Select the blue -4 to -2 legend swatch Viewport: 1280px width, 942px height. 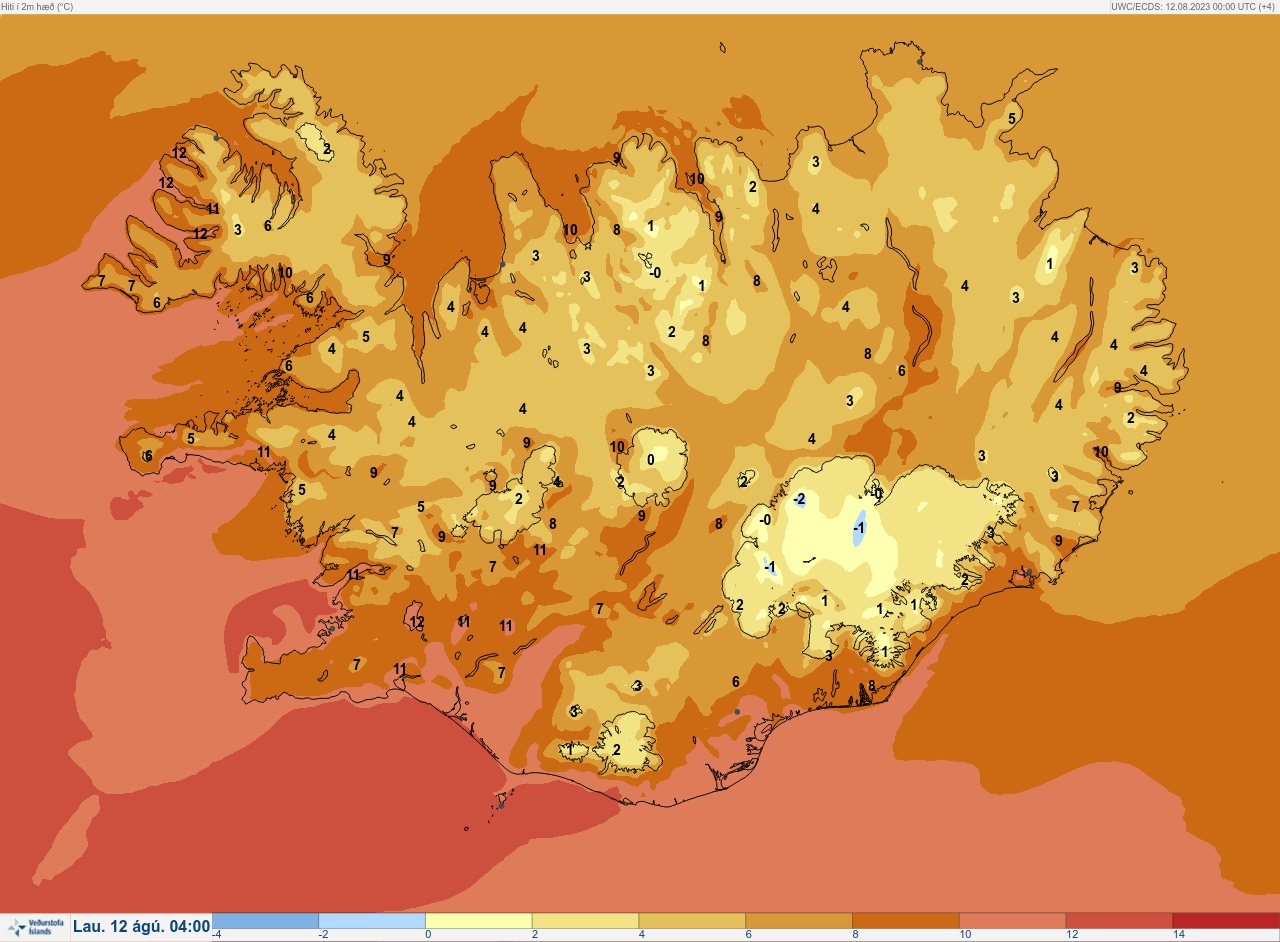265,921
